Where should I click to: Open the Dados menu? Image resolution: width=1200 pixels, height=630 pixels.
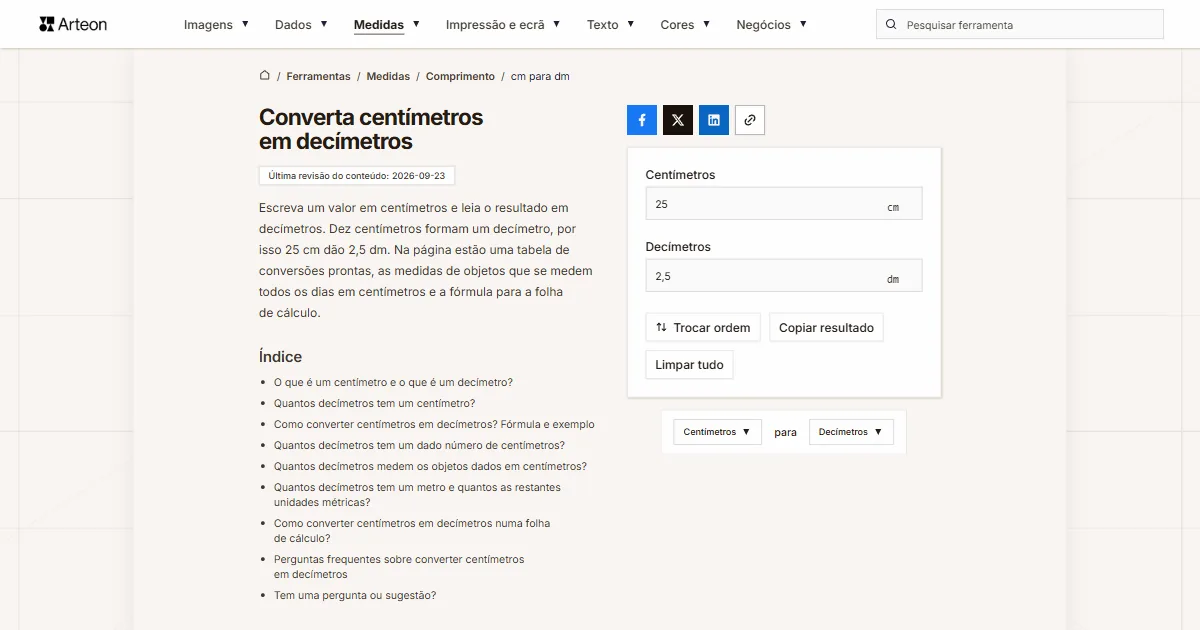pos(301,24)
